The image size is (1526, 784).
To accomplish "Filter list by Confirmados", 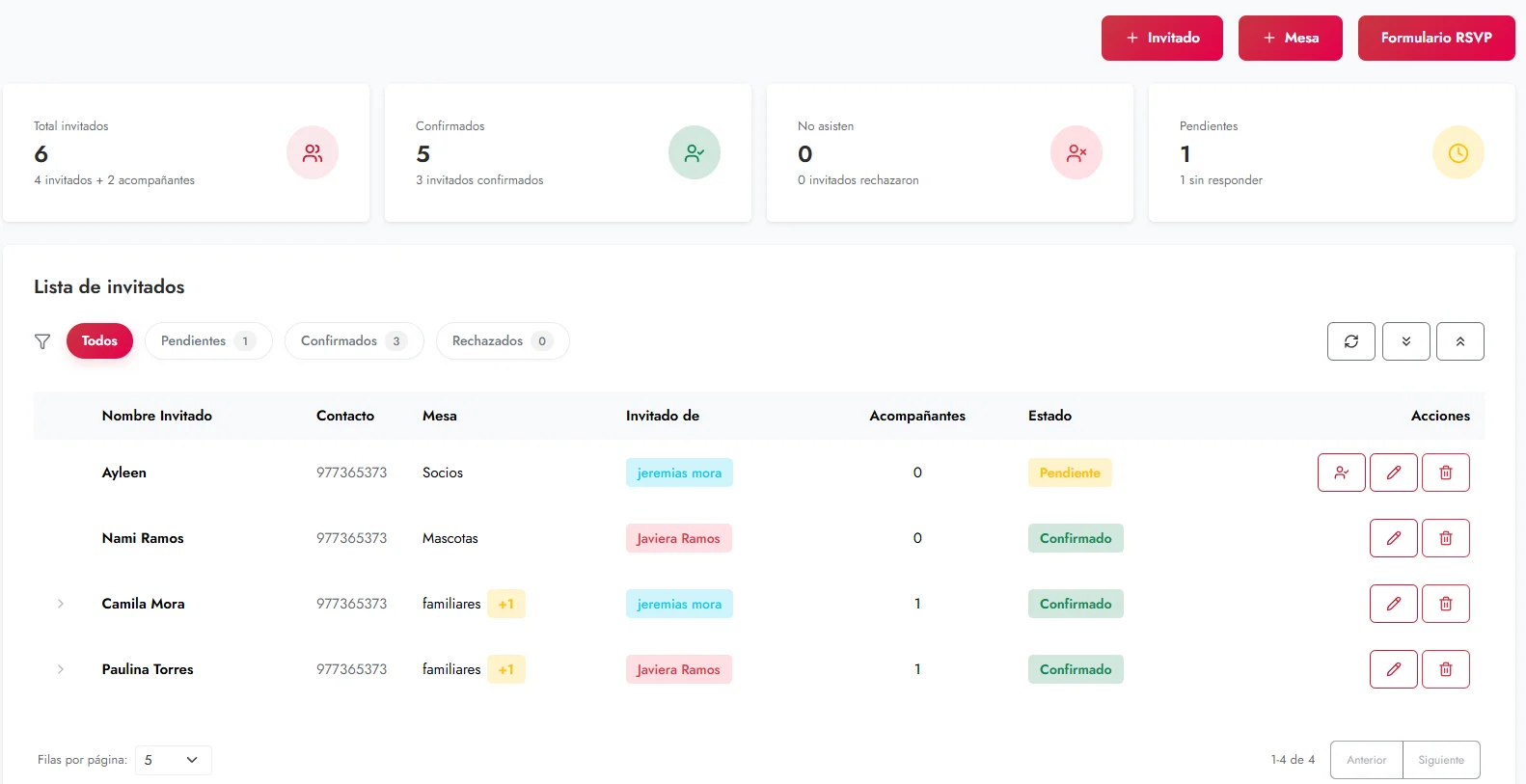I will click(x=353, y=341).
